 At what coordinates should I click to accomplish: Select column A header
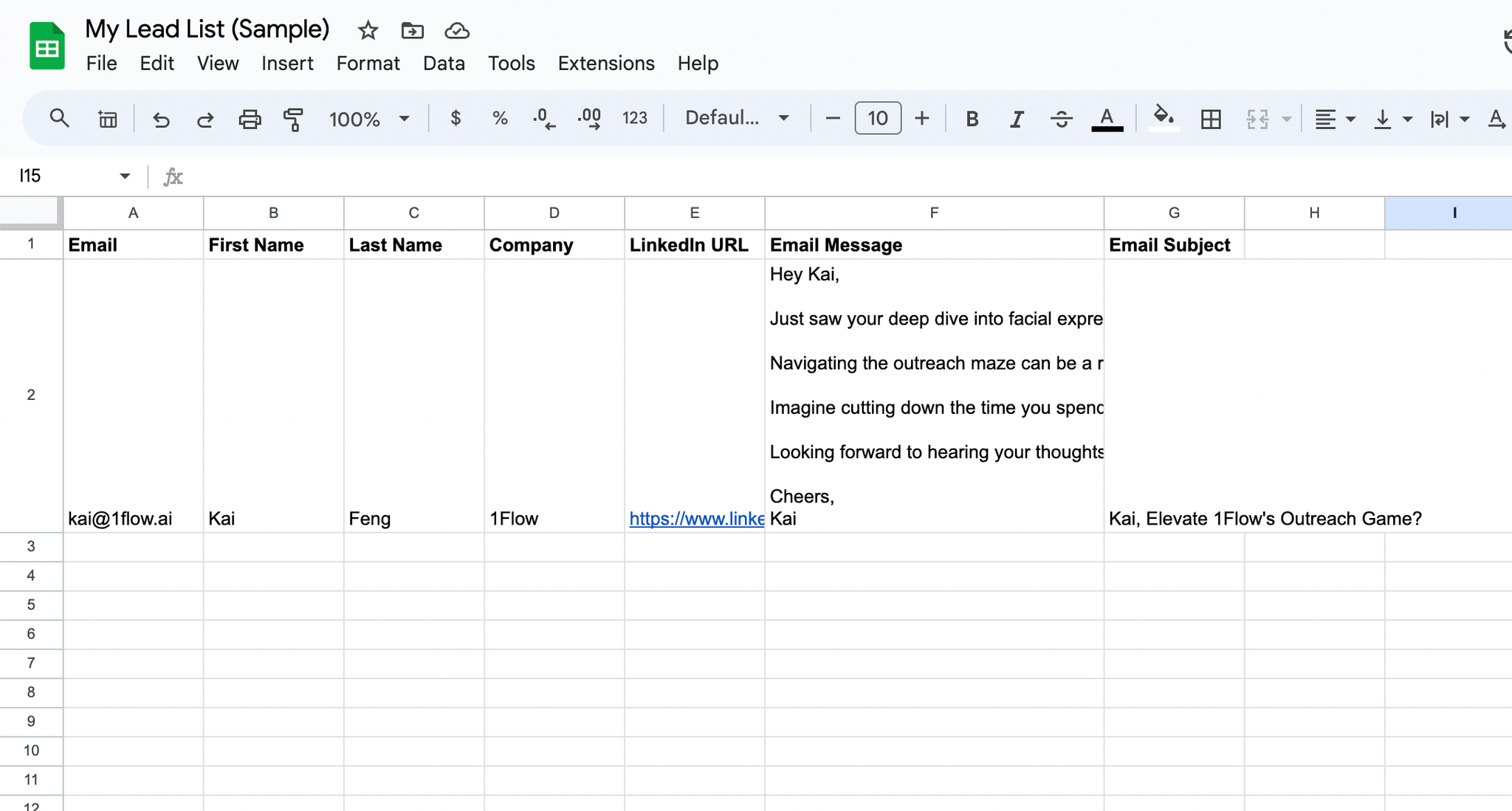point(133,213)
